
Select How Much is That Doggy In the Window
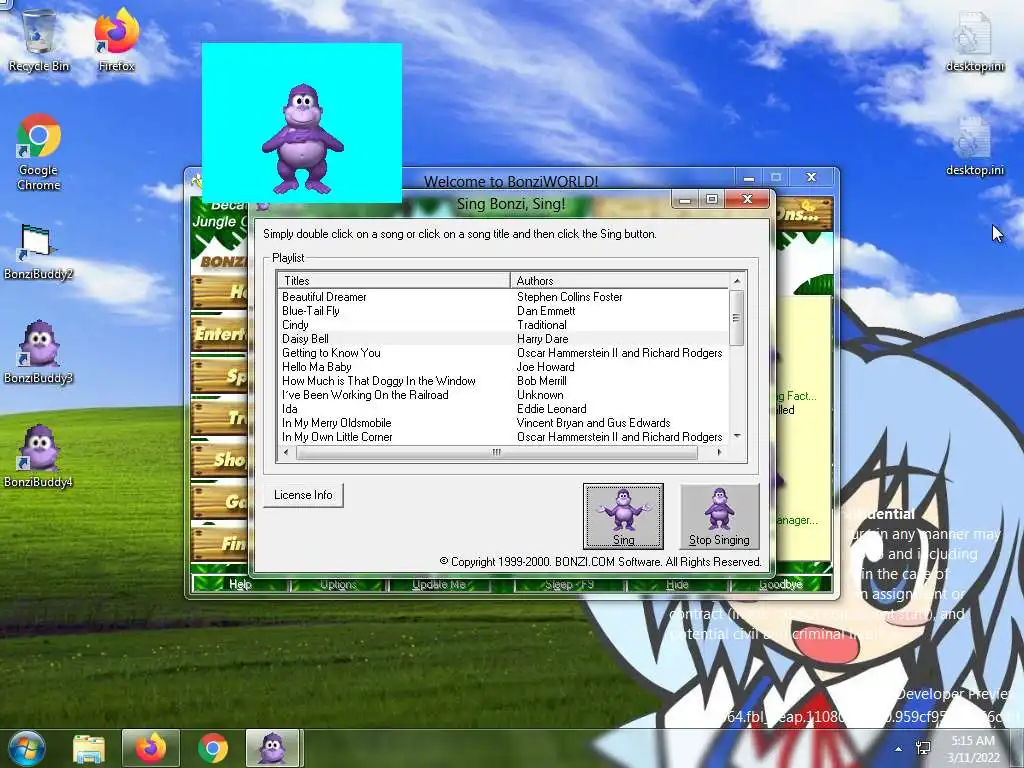coord(379,381)
